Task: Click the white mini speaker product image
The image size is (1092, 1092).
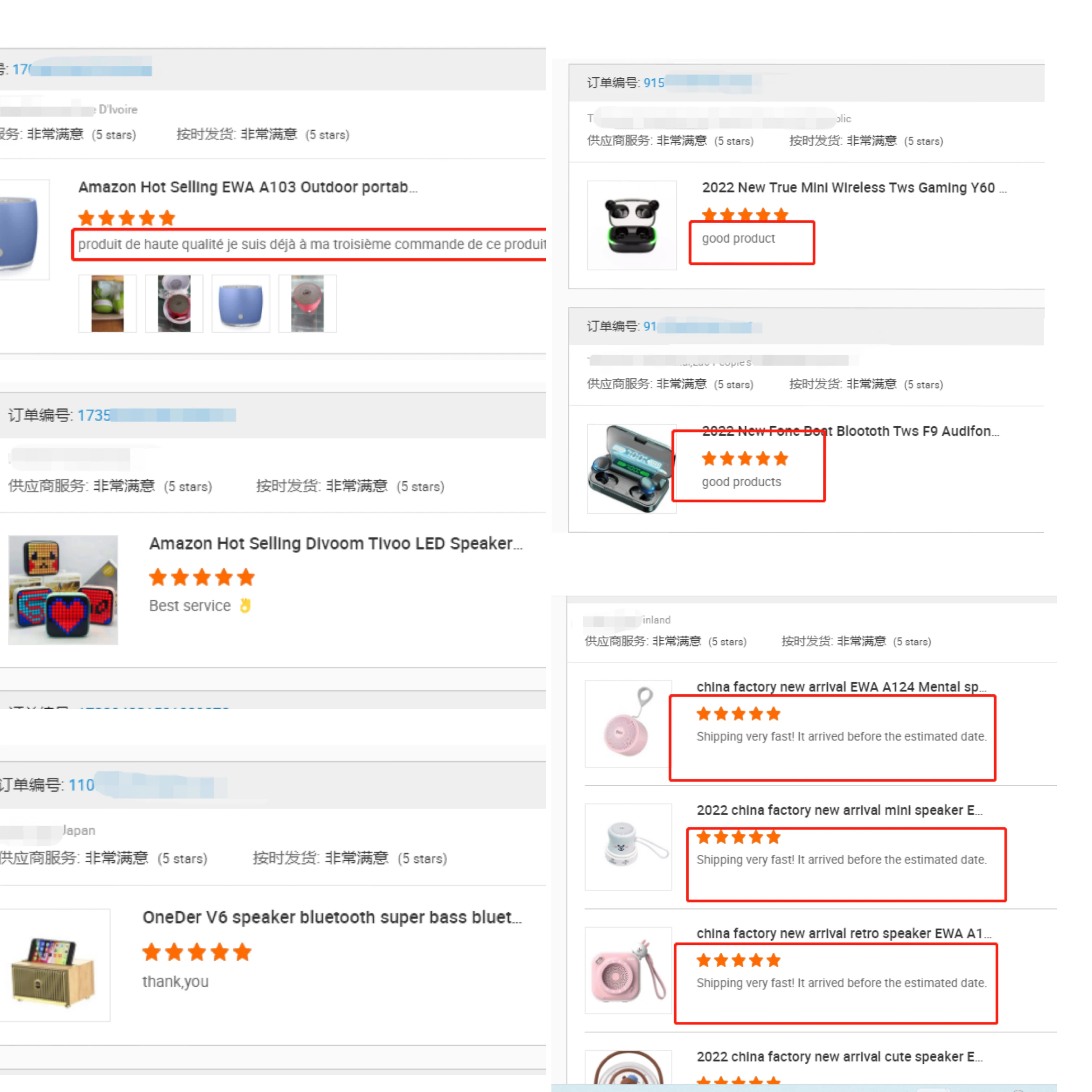Action: [628, 847]
